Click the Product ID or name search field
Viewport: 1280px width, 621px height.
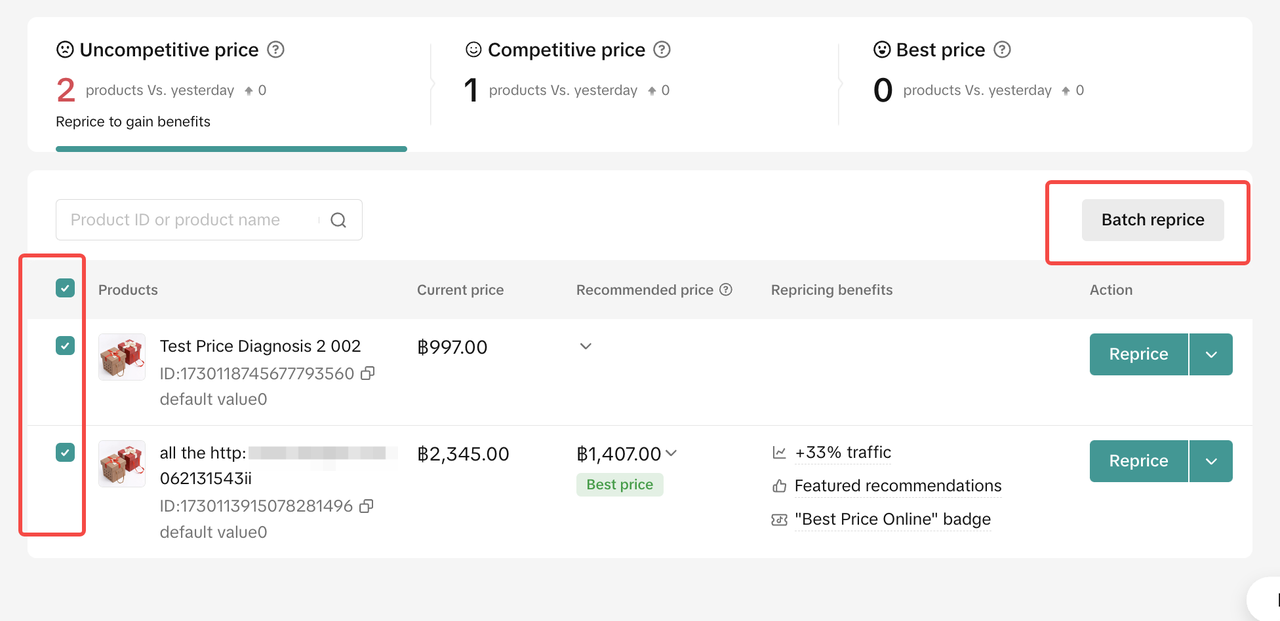(x=190, y=220)
